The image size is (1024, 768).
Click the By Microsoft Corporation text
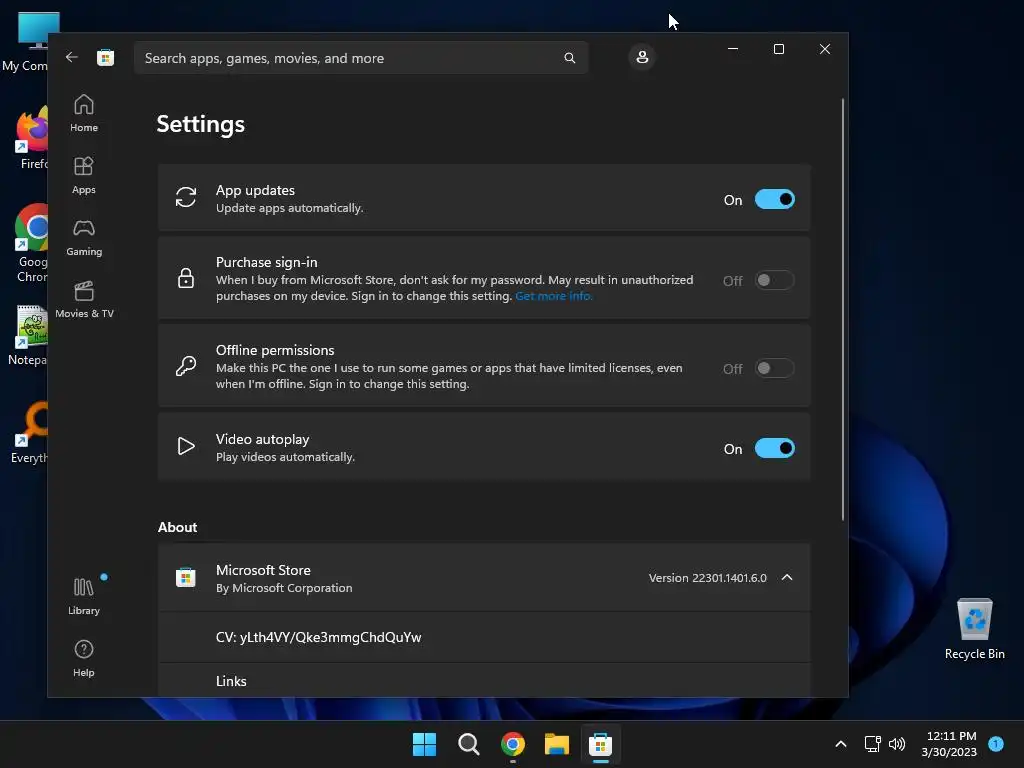(284, 588)
